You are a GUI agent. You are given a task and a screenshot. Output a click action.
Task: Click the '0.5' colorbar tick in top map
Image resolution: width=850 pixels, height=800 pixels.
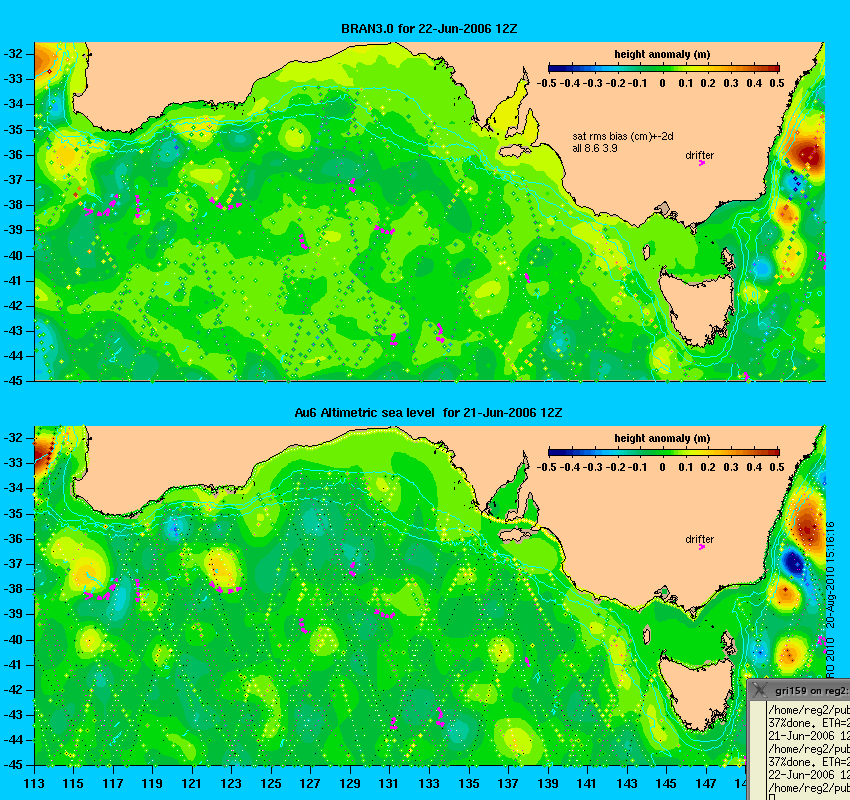777,83
